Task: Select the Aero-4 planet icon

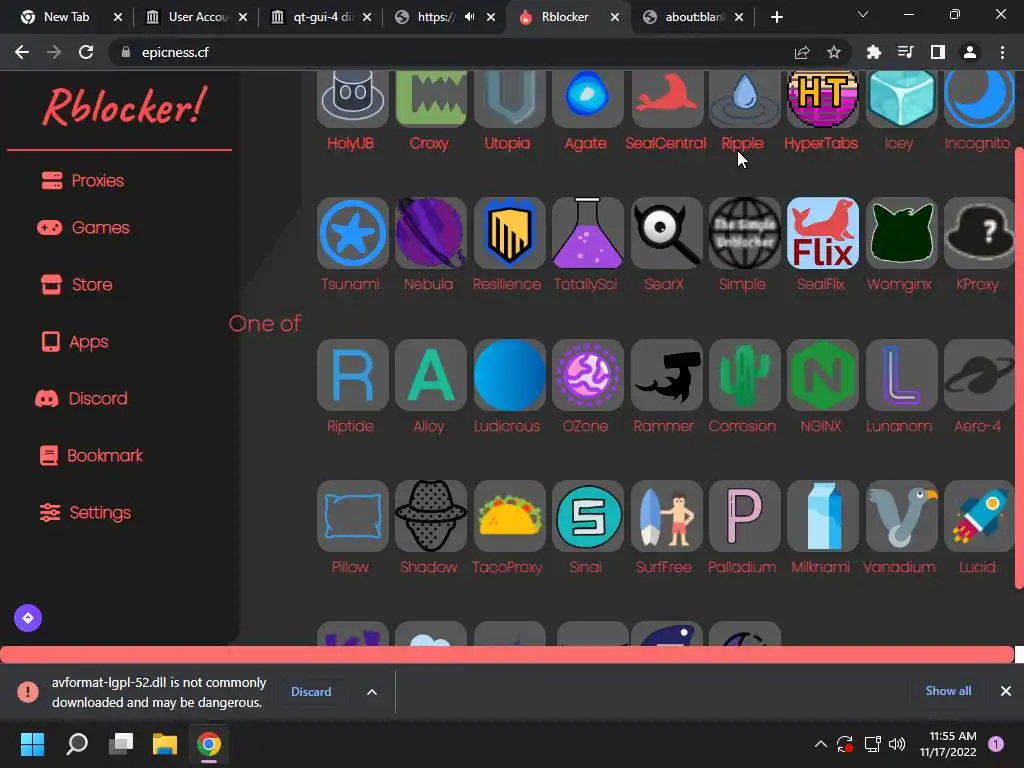Action: coord(980,375)
